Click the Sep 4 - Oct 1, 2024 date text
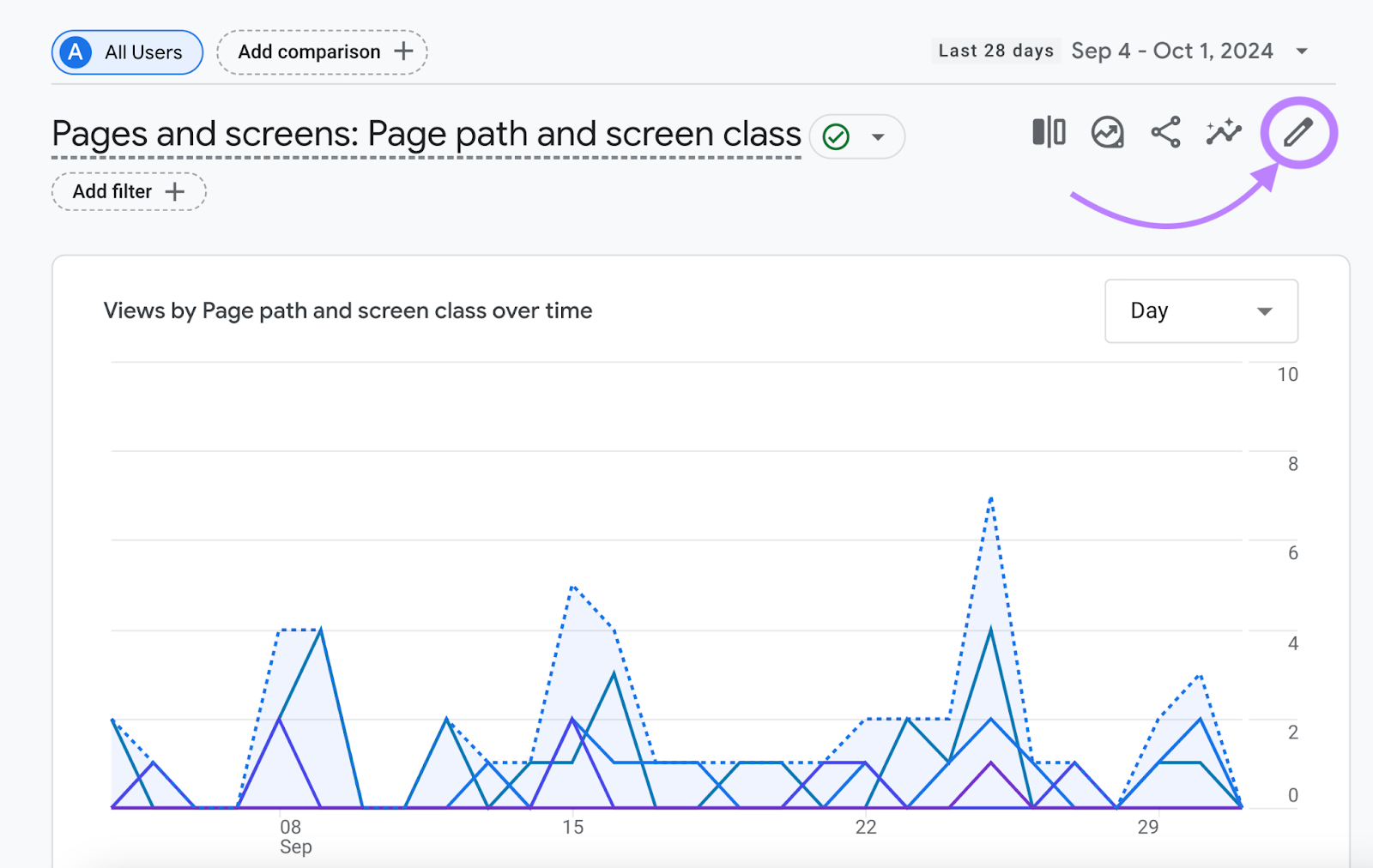The image size is (1373, 868). [x=1171, y=51]
